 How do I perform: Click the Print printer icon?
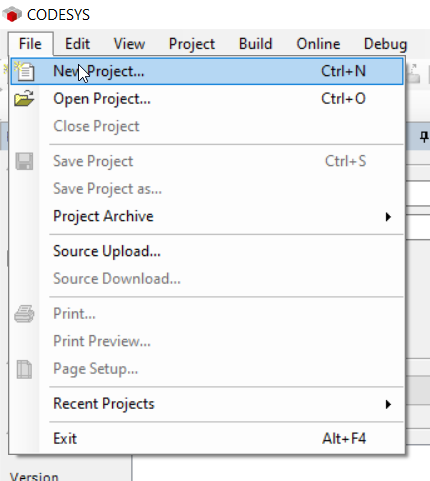pos(24,314)
